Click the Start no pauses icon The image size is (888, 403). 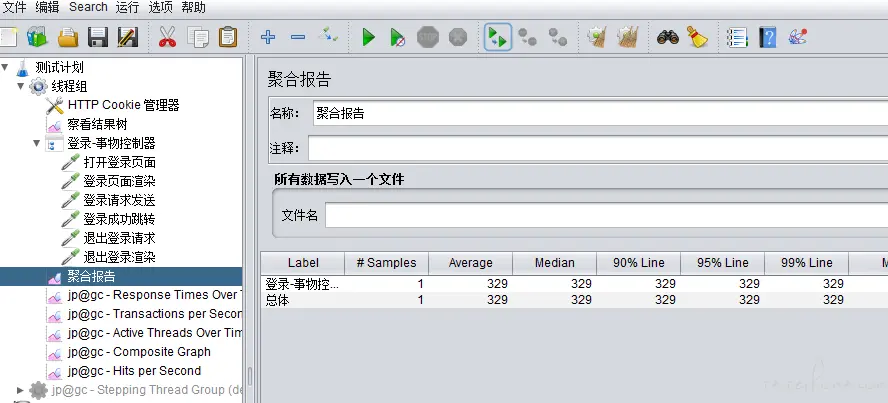(398, 38)
